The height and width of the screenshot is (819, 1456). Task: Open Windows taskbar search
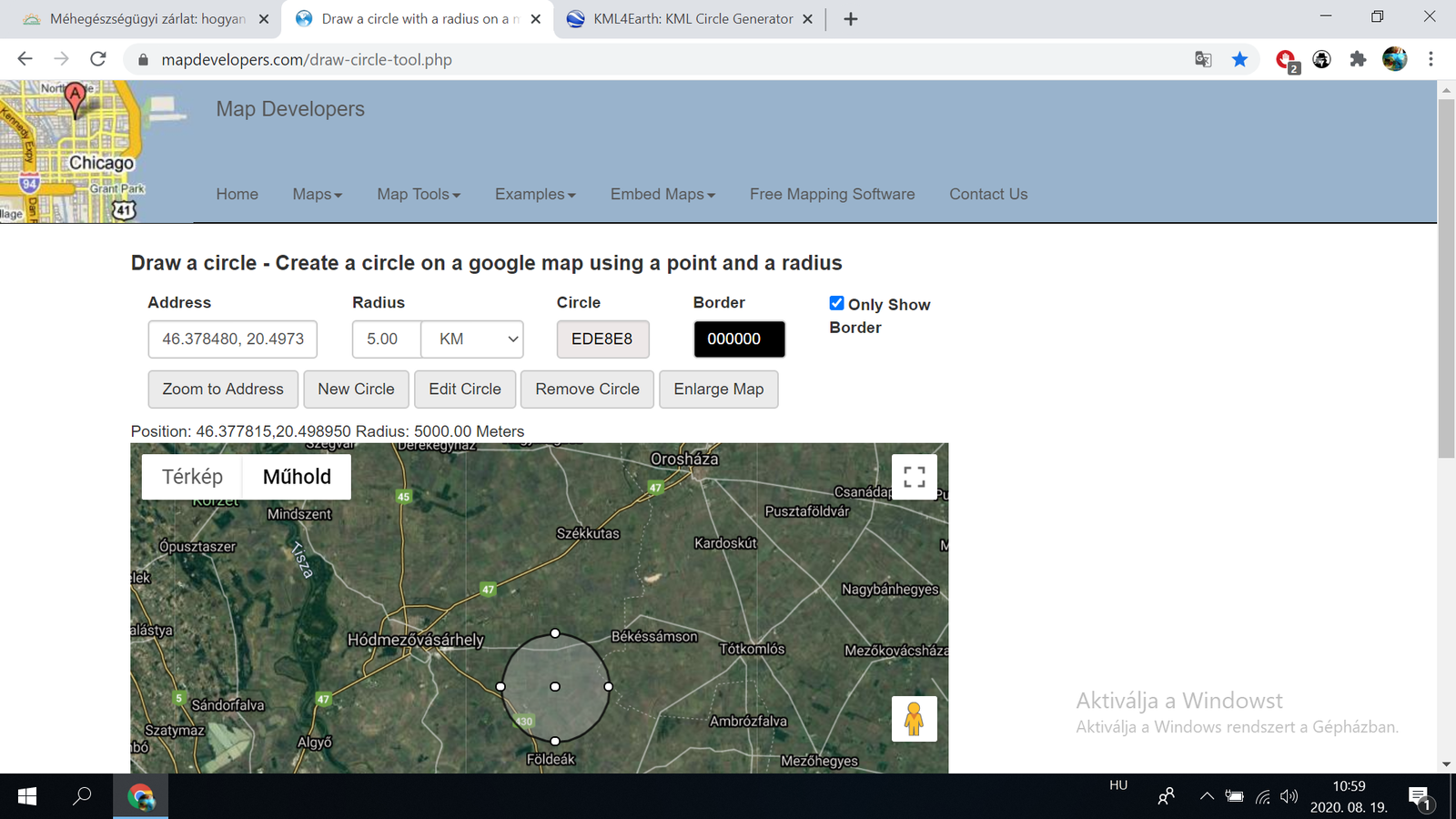pos(82,797)
